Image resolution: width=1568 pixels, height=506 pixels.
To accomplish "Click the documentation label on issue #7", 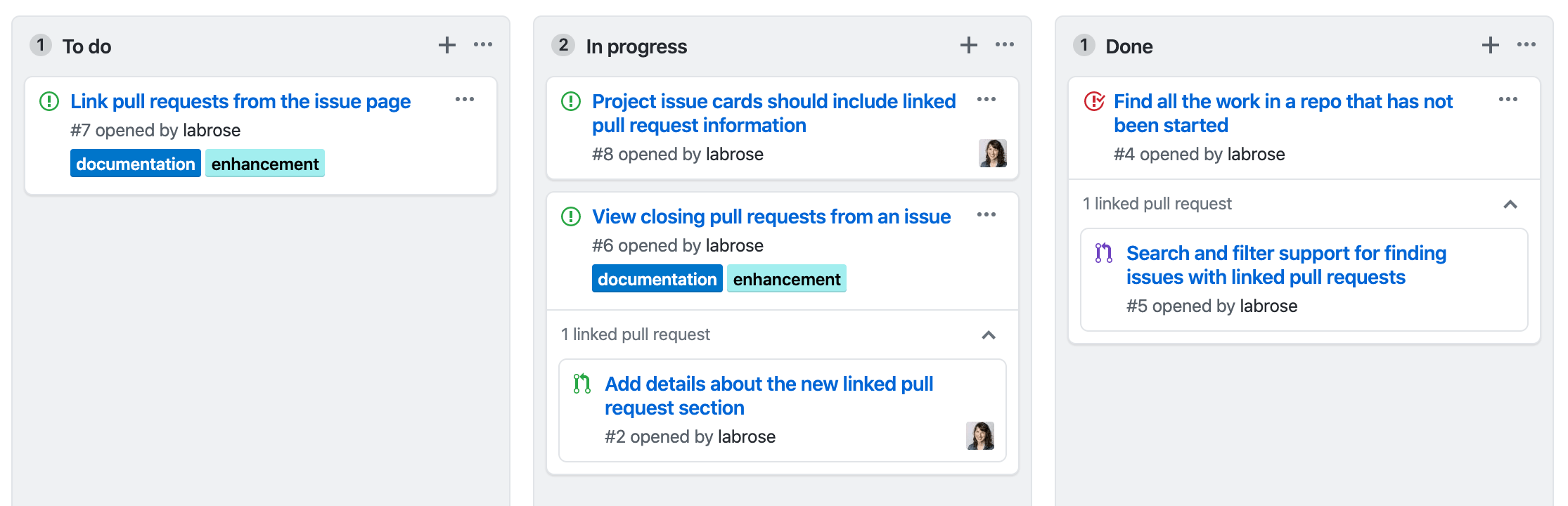I will (x=136, y=164).
